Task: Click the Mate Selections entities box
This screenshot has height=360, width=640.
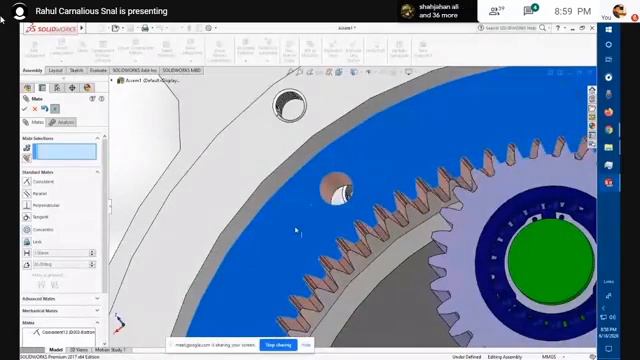Action: point(65,151)
